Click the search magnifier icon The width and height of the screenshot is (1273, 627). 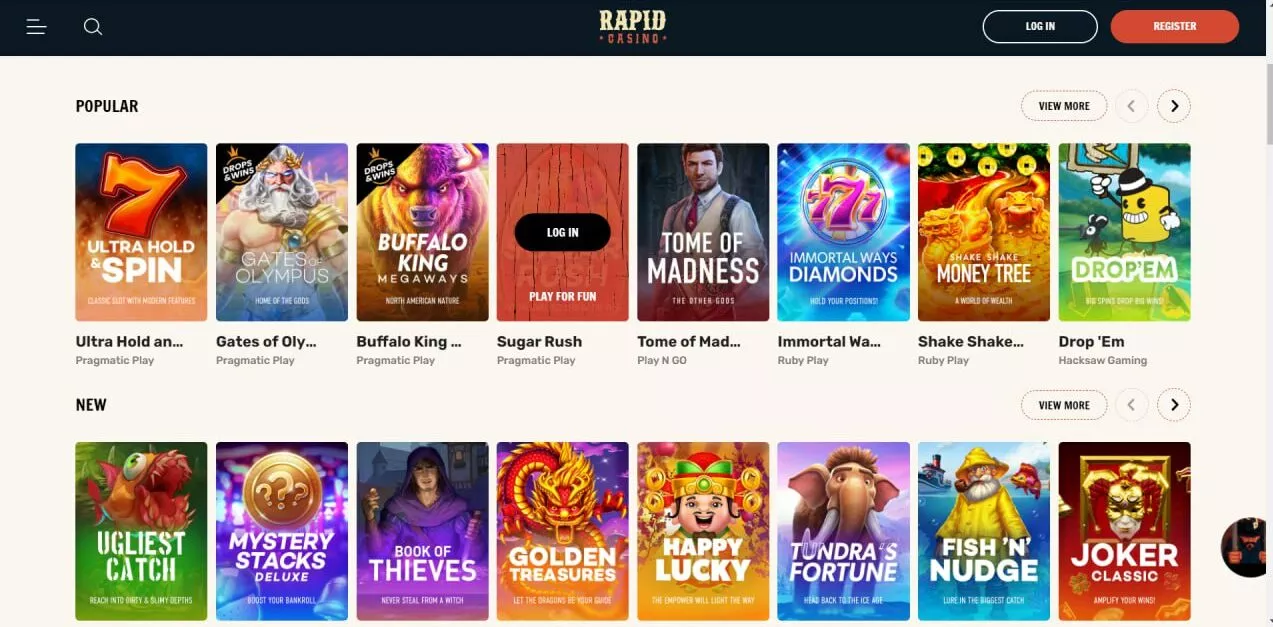point(93,27)
